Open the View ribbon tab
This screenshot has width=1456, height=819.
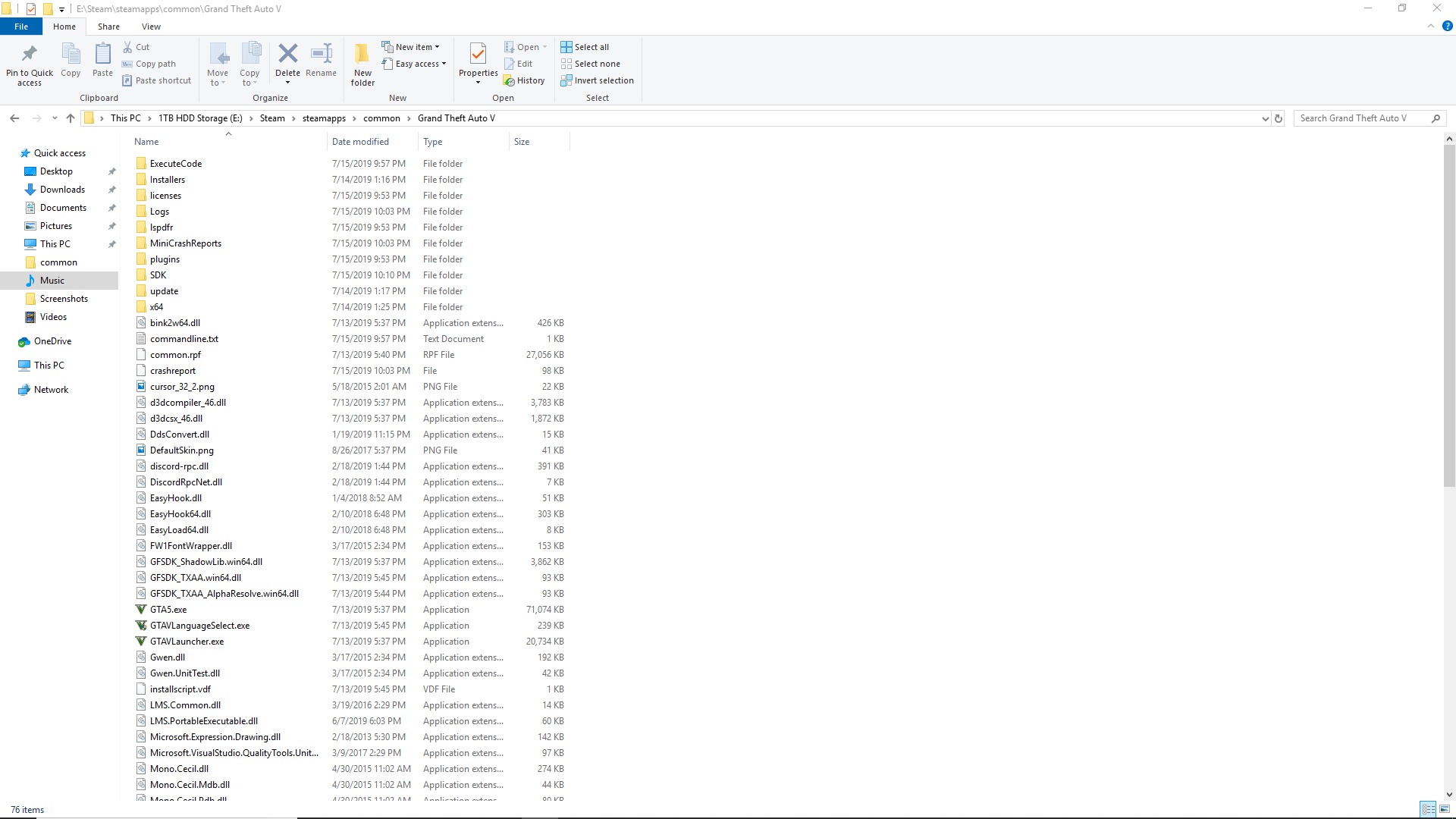(x=151, y=27)
